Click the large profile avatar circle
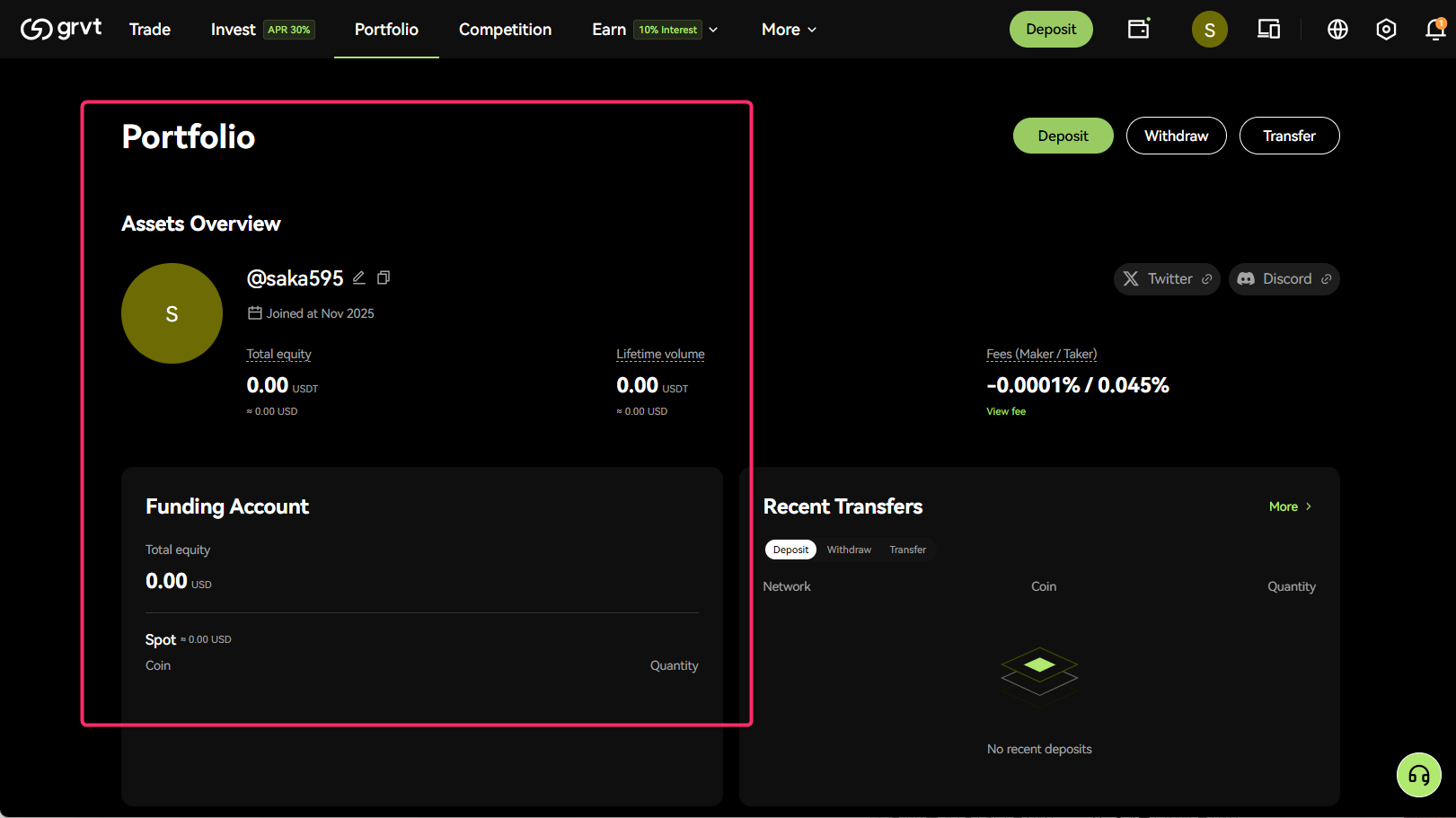Viewport: 1456px width, 818px height. pos(172,313)
